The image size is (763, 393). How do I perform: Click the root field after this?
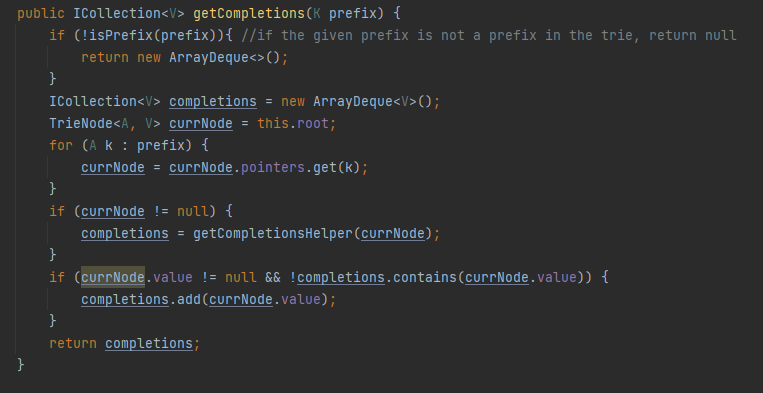pos(313,124)
